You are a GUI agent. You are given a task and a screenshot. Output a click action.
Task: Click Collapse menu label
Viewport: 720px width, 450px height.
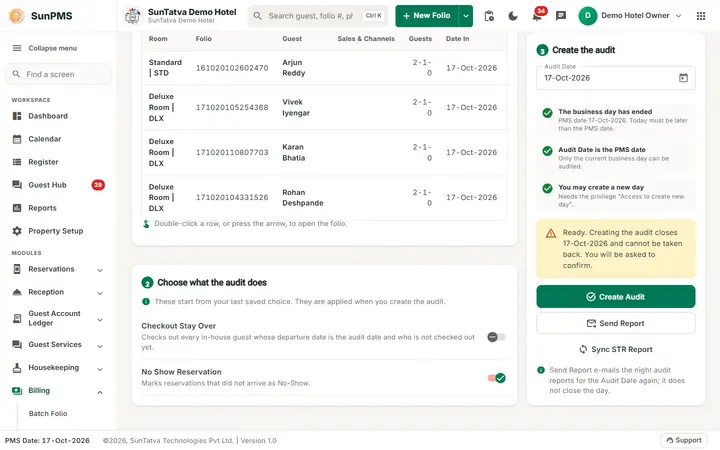click(52, 48)
